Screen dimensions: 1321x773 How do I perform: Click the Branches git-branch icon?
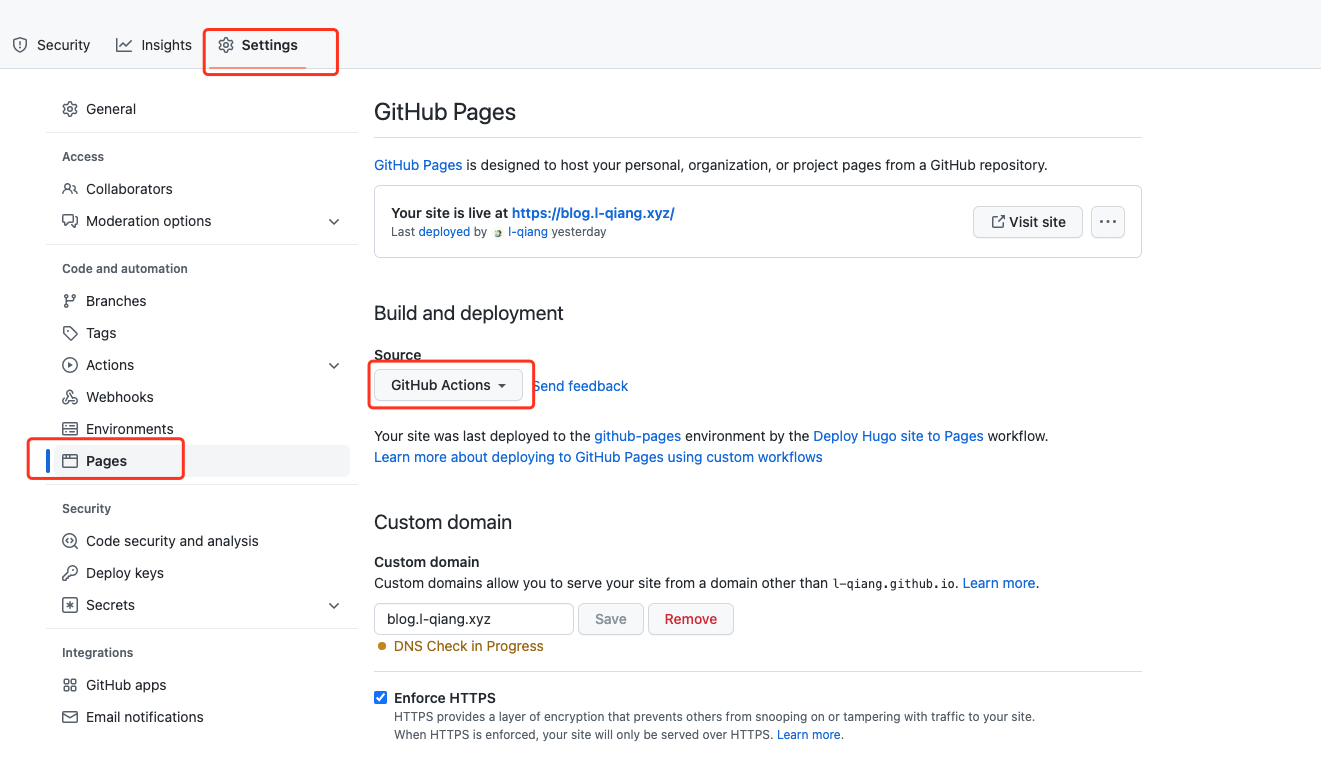[70, 301]
